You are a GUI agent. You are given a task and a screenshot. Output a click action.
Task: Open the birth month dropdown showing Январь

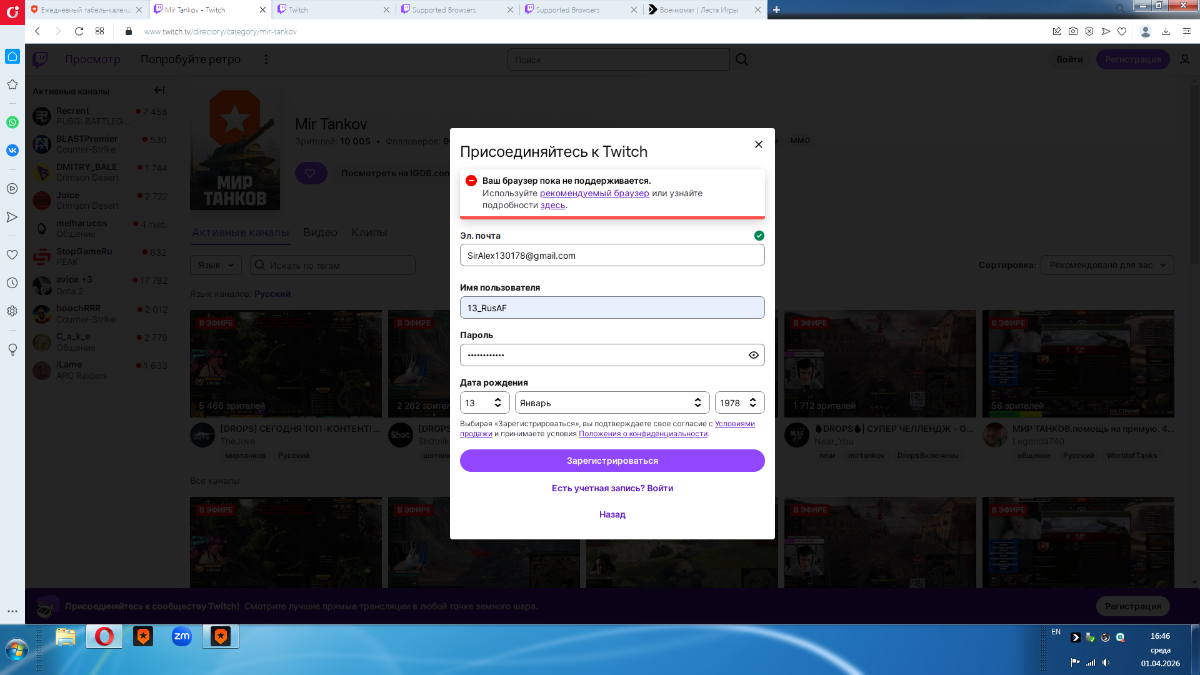pos(612,402)
